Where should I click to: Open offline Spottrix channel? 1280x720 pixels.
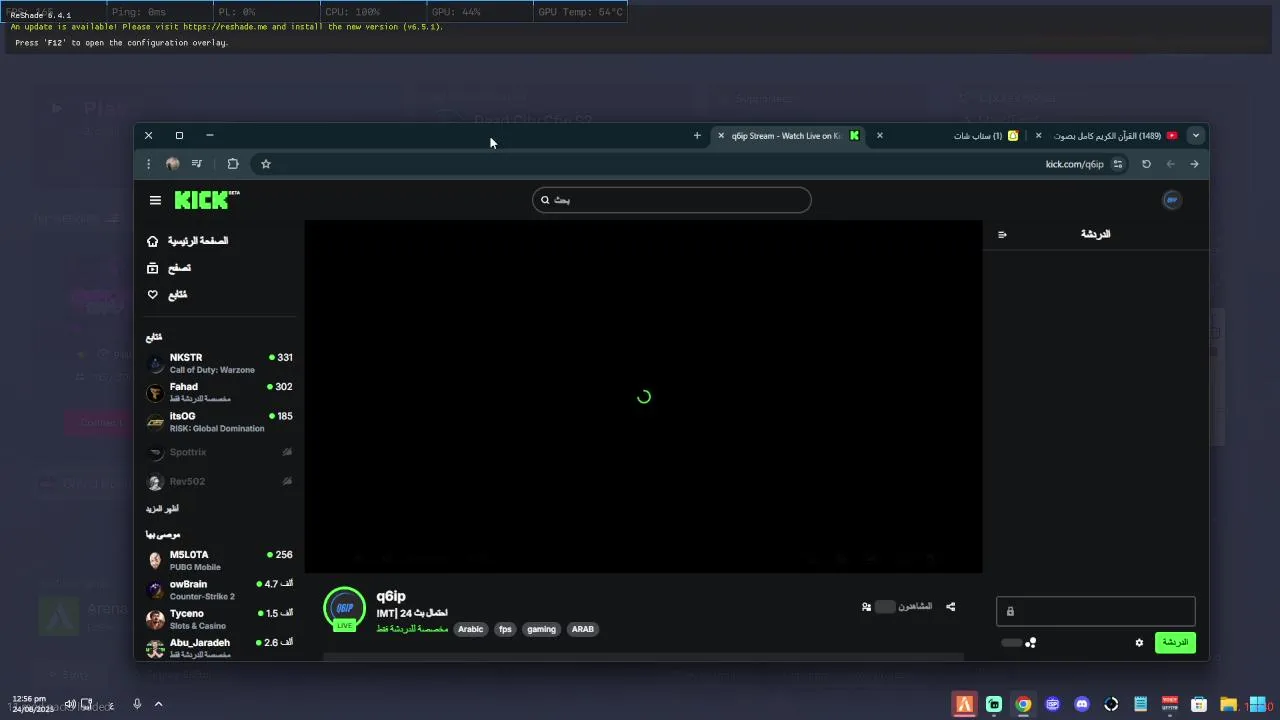click(220, 452)
